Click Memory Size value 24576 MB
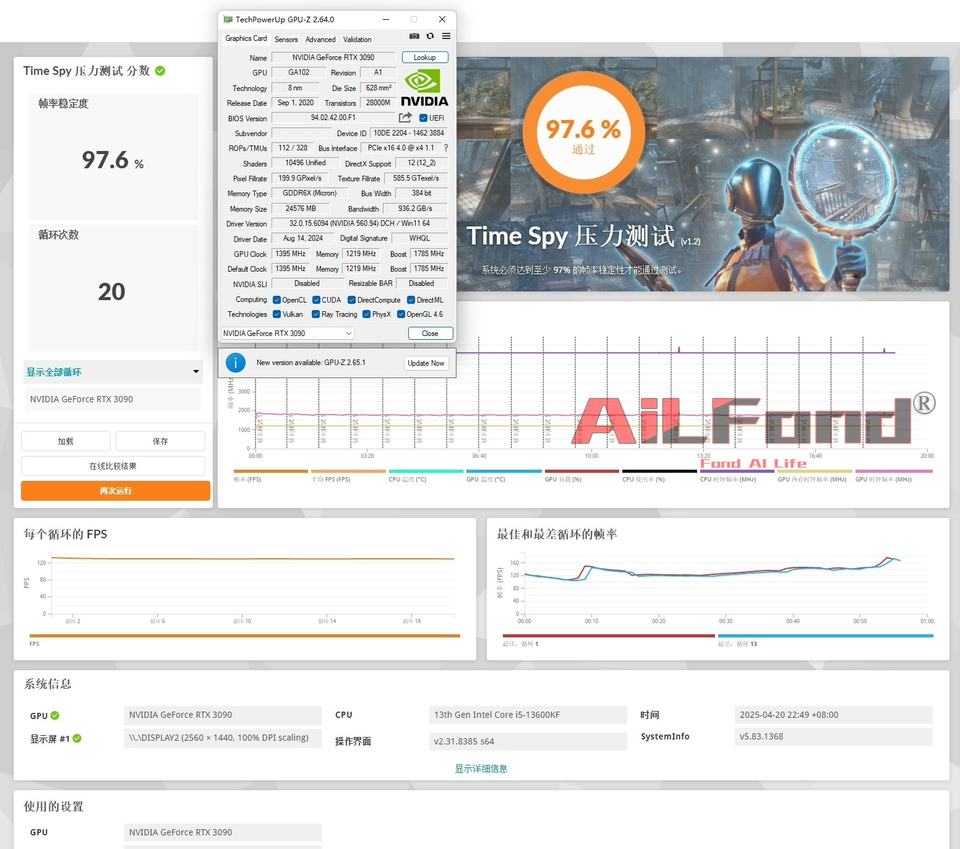The height and width of the screenshot is (849, 960). [301, 208]
